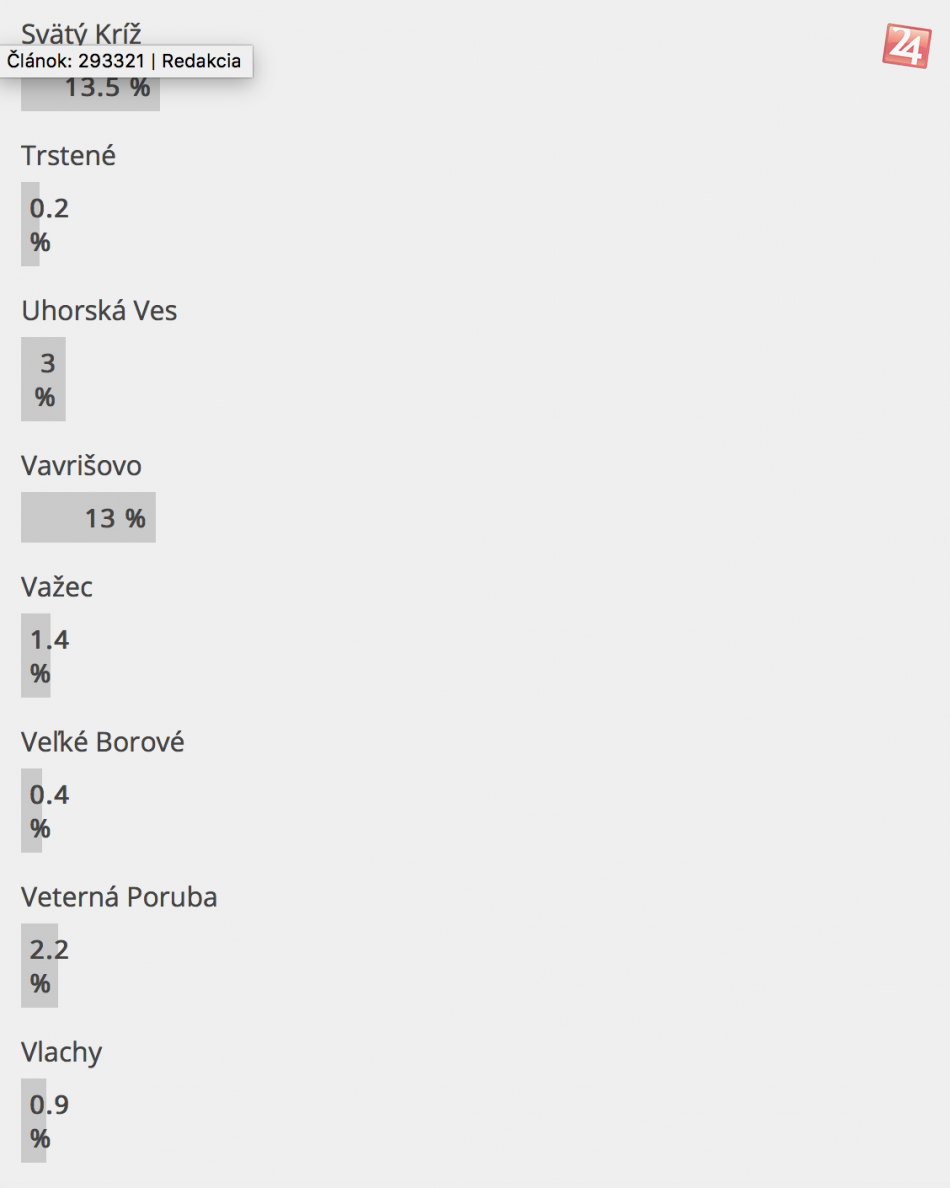
Task: Click the 3 % Uhorská Ves bar
Action: click(43, 379)
